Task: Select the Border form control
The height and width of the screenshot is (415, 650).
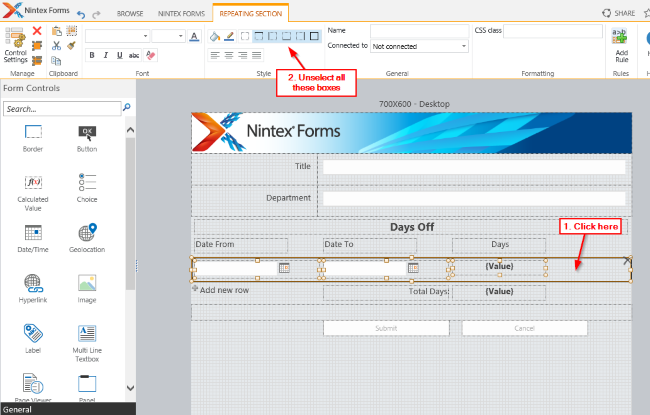Action: pyautogui.click(x=33, y=138)
